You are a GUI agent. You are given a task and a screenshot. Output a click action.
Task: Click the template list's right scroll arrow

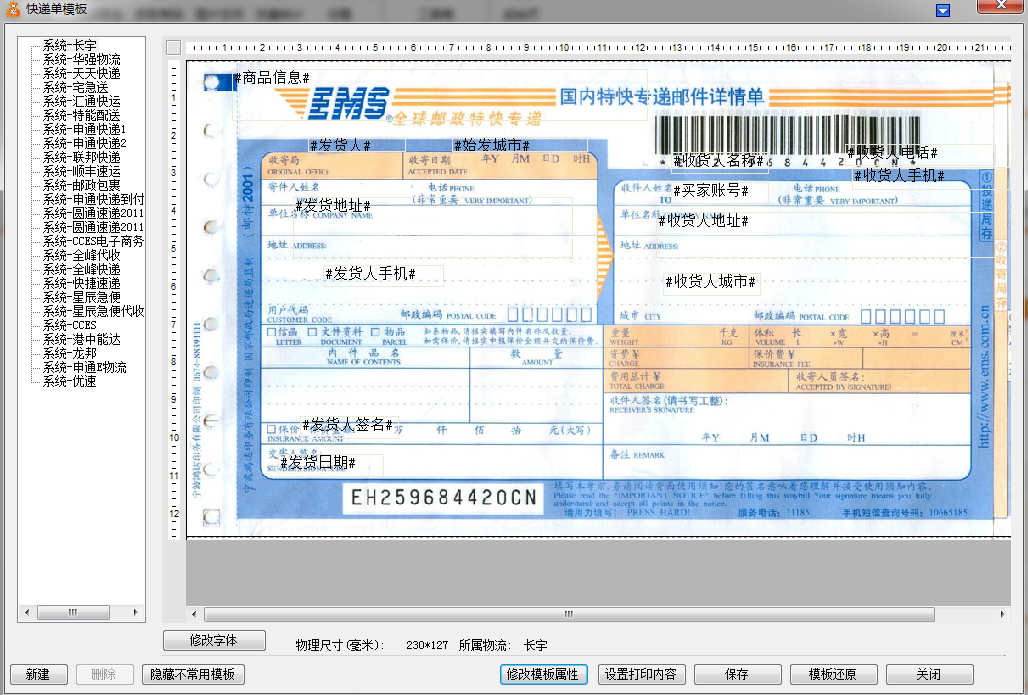(x=135, y=612)
